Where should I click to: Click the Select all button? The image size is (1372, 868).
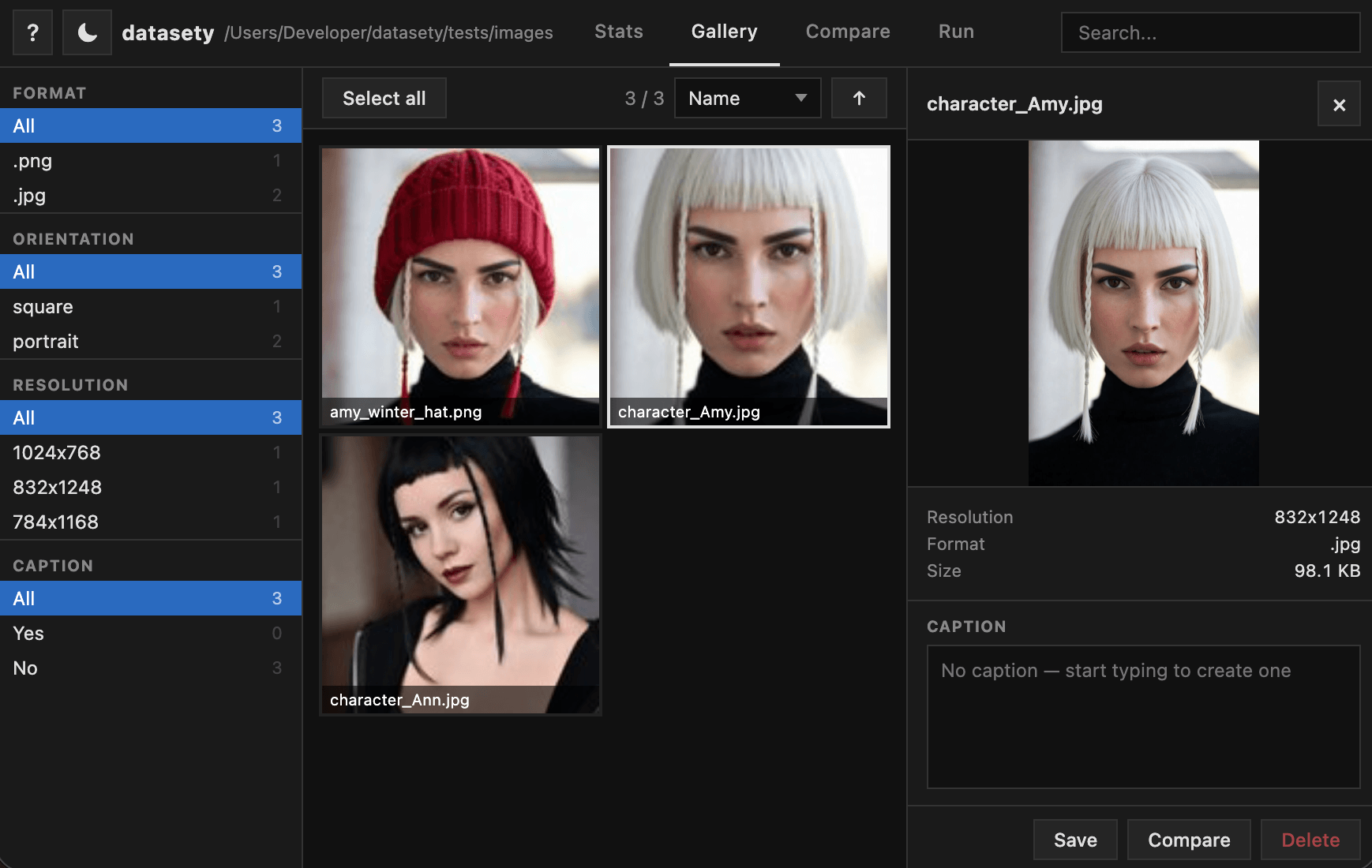click(384, 98)
